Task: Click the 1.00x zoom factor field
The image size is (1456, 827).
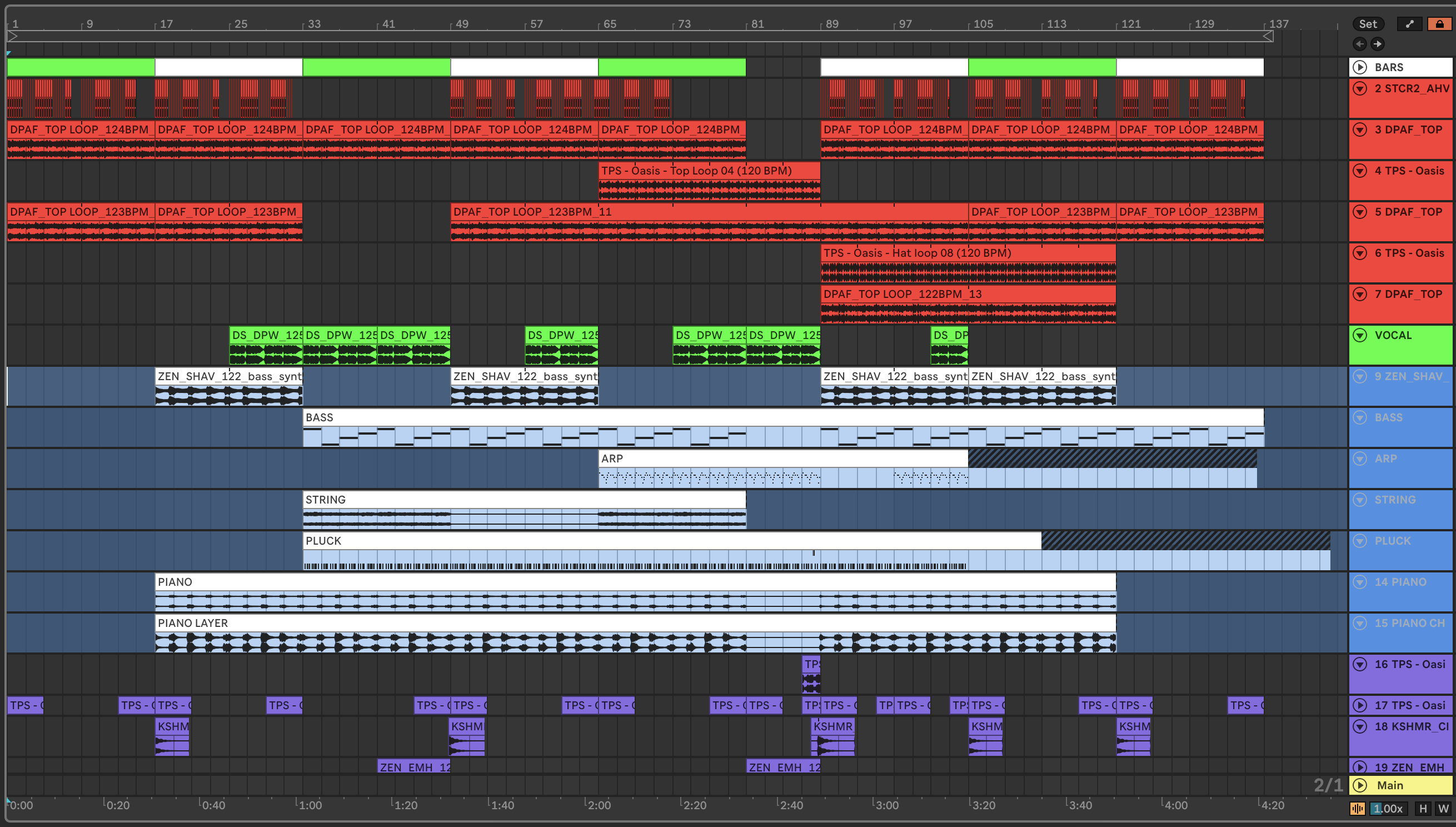Action: [1388, 808]
